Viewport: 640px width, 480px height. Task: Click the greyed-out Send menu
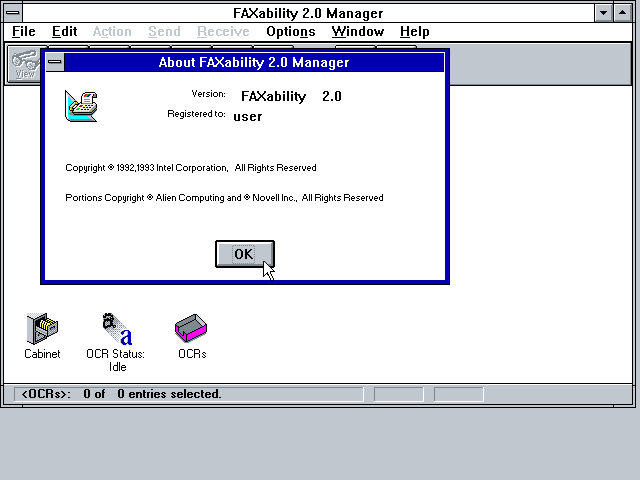(x=164, y=31)
